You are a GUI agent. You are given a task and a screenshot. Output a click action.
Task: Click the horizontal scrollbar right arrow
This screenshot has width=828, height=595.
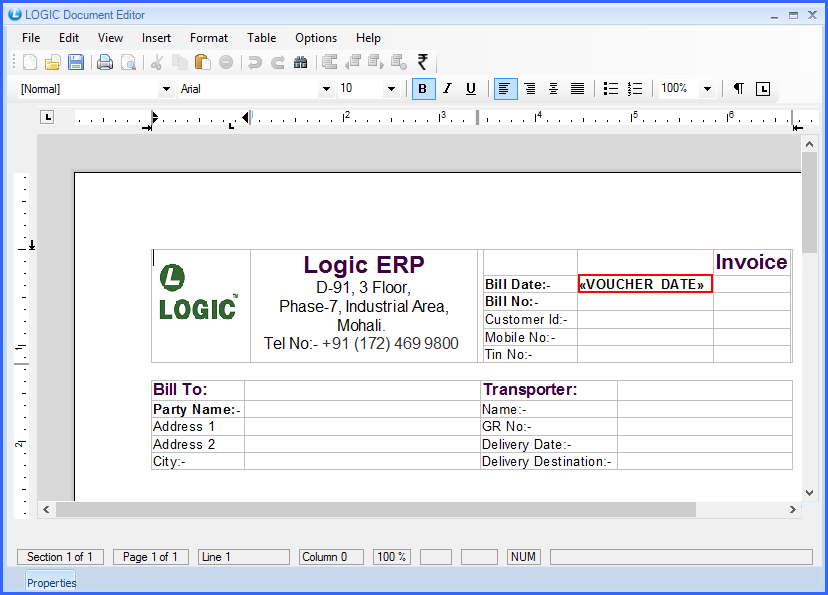(793, 509)
